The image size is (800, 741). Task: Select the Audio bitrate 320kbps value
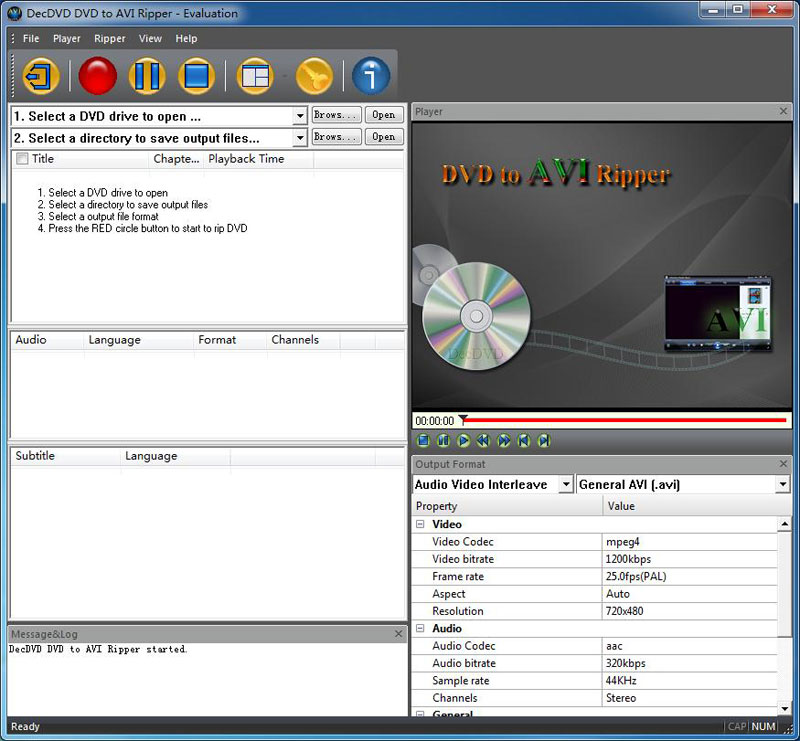690,663
